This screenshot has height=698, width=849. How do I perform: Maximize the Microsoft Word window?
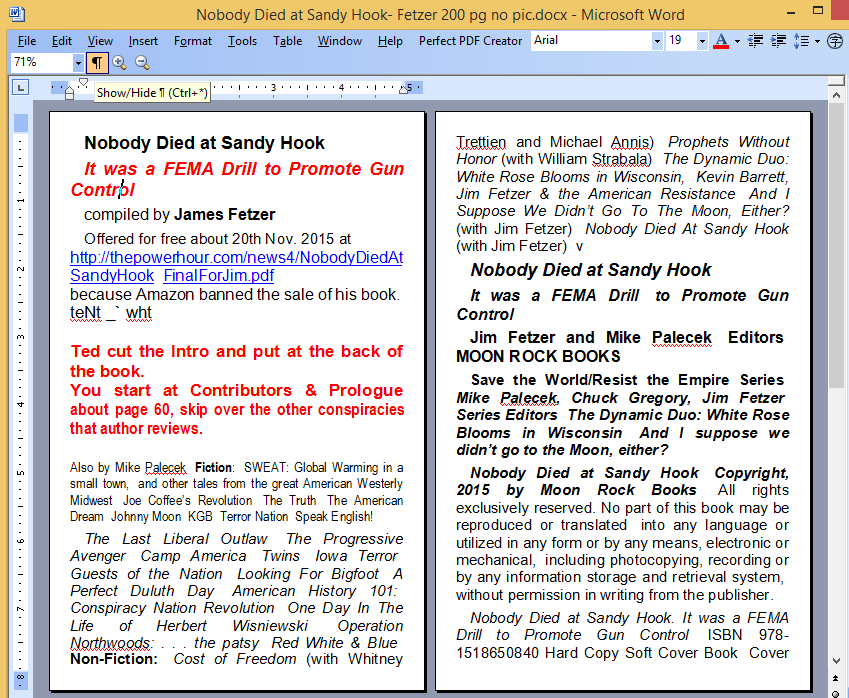818,10
